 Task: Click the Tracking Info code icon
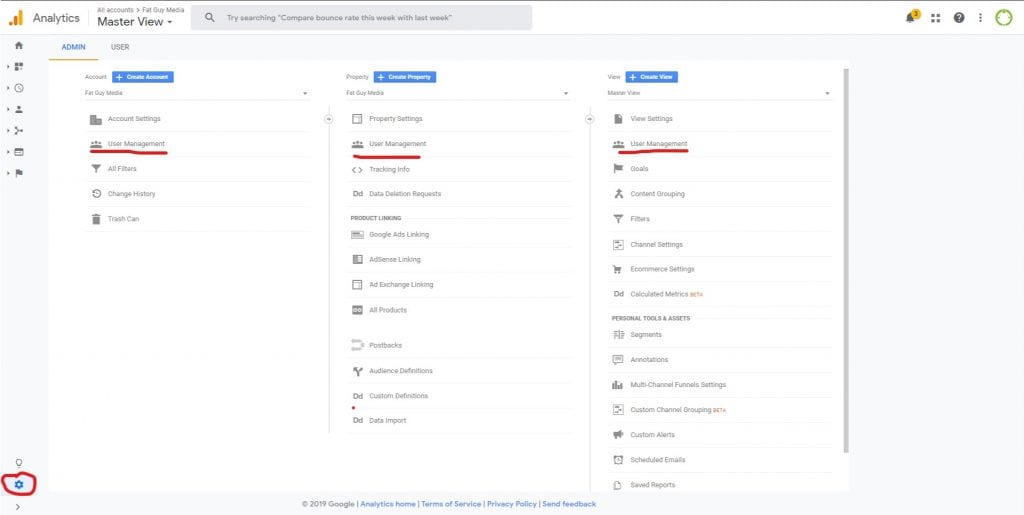pyautogui.click(x=357, y=170)
